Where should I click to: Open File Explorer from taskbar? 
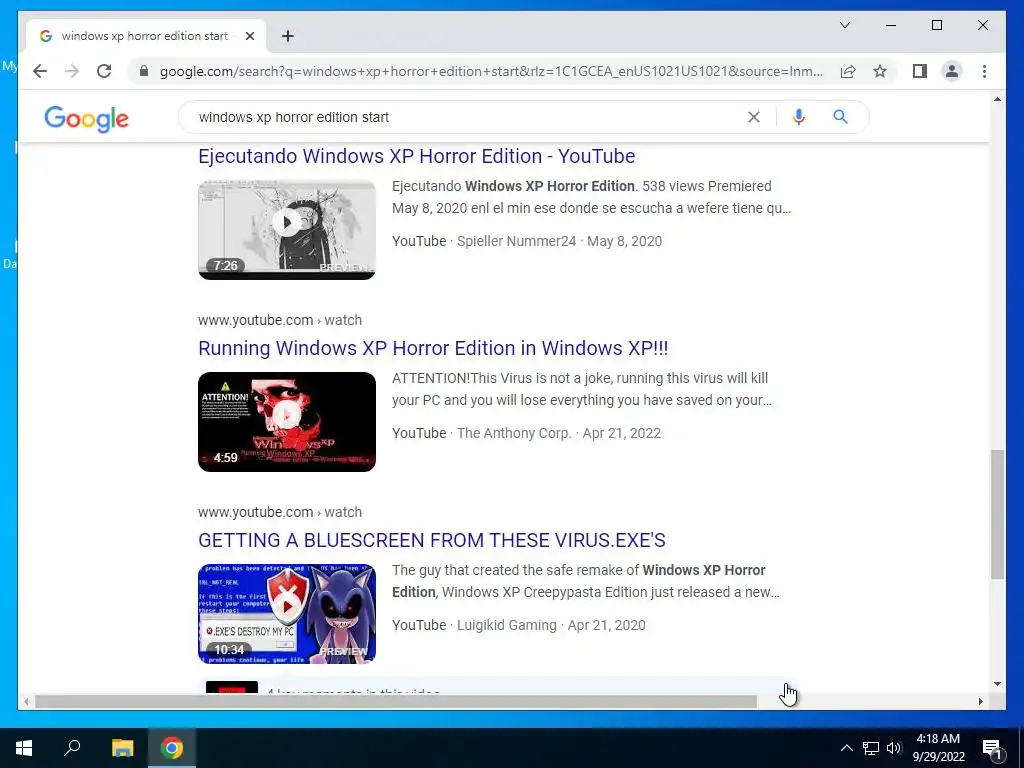point(122,748)
